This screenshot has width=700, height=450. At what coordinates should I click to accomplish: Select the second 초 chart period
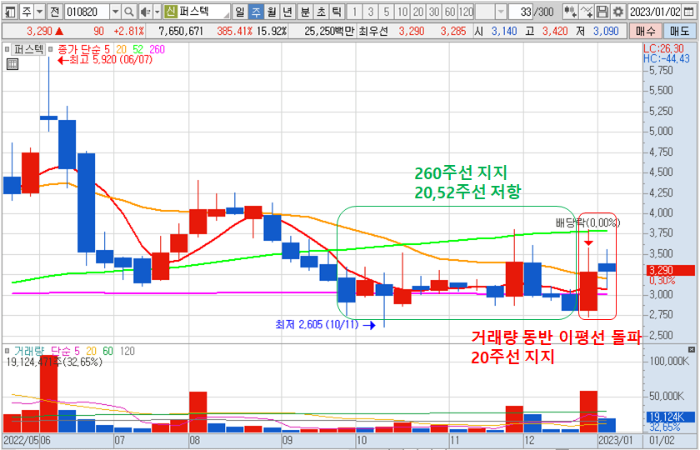[321, 11]
